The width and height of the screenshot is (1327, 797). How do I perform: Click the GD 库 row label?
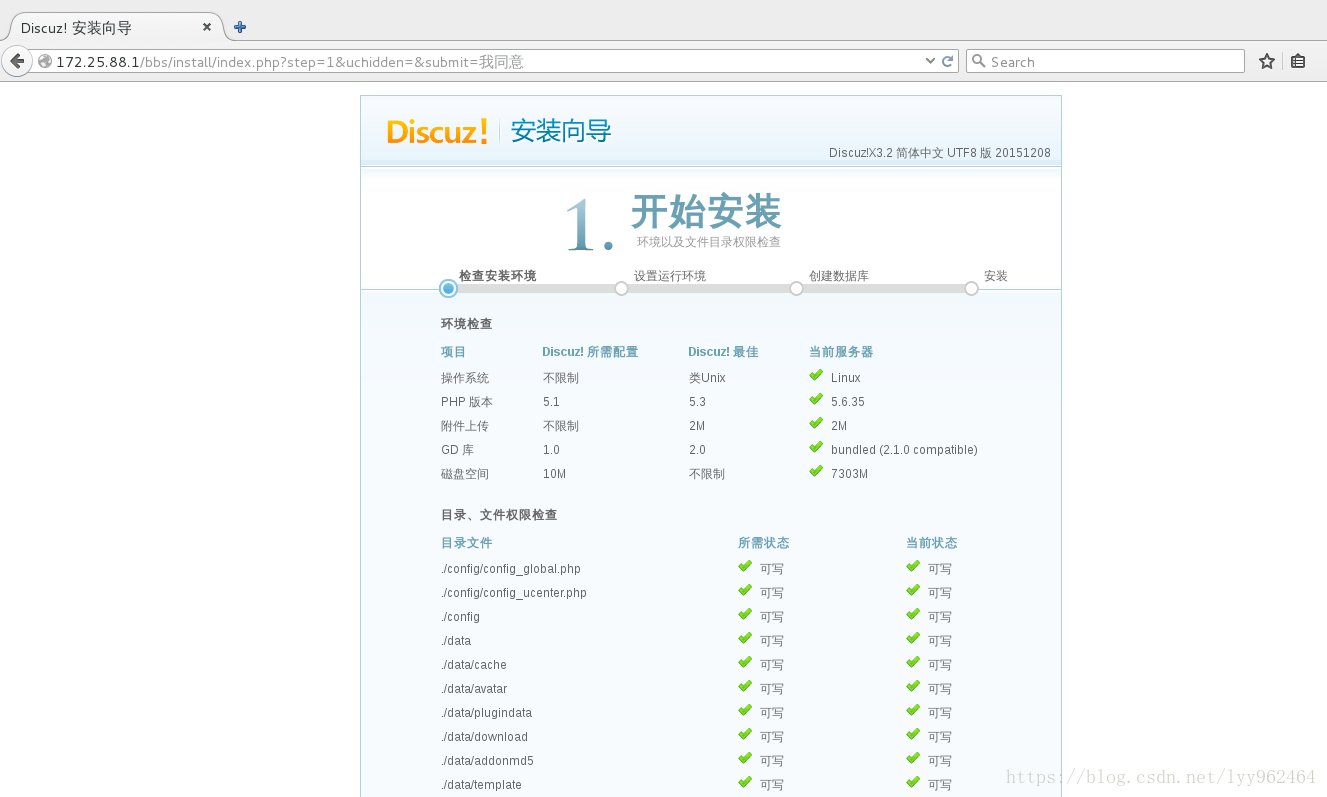[x=457, y=450]
